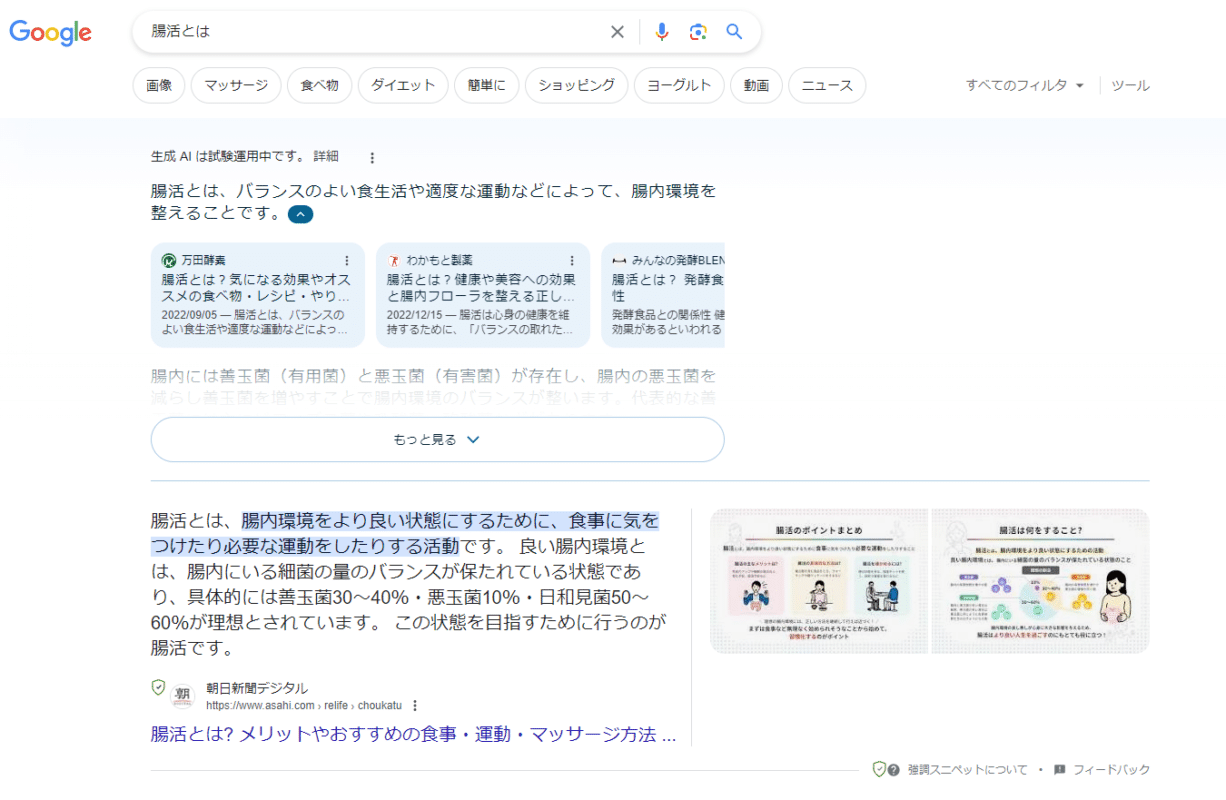Open Google Lens image search
The width and height of the screenshot is (1226, 800).
tap(697, 31)
